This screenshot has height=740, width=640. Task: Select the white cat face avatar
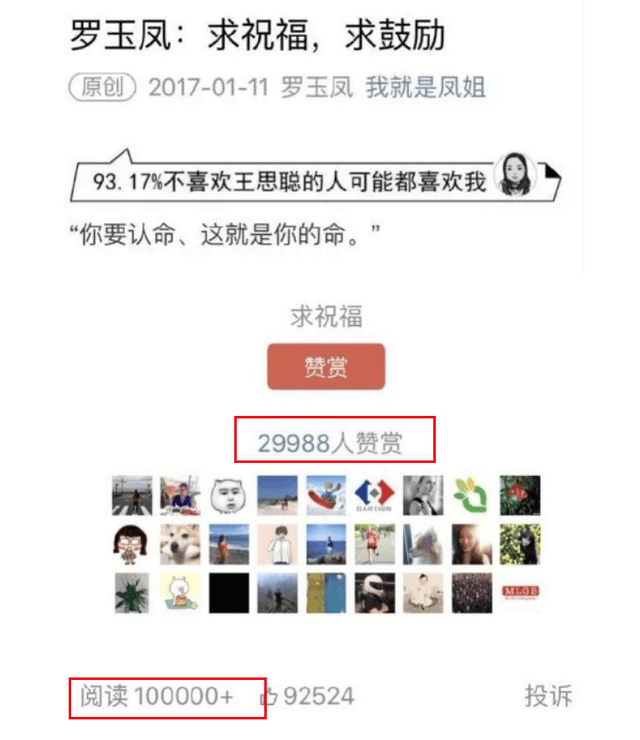click(x=229, y=495)
